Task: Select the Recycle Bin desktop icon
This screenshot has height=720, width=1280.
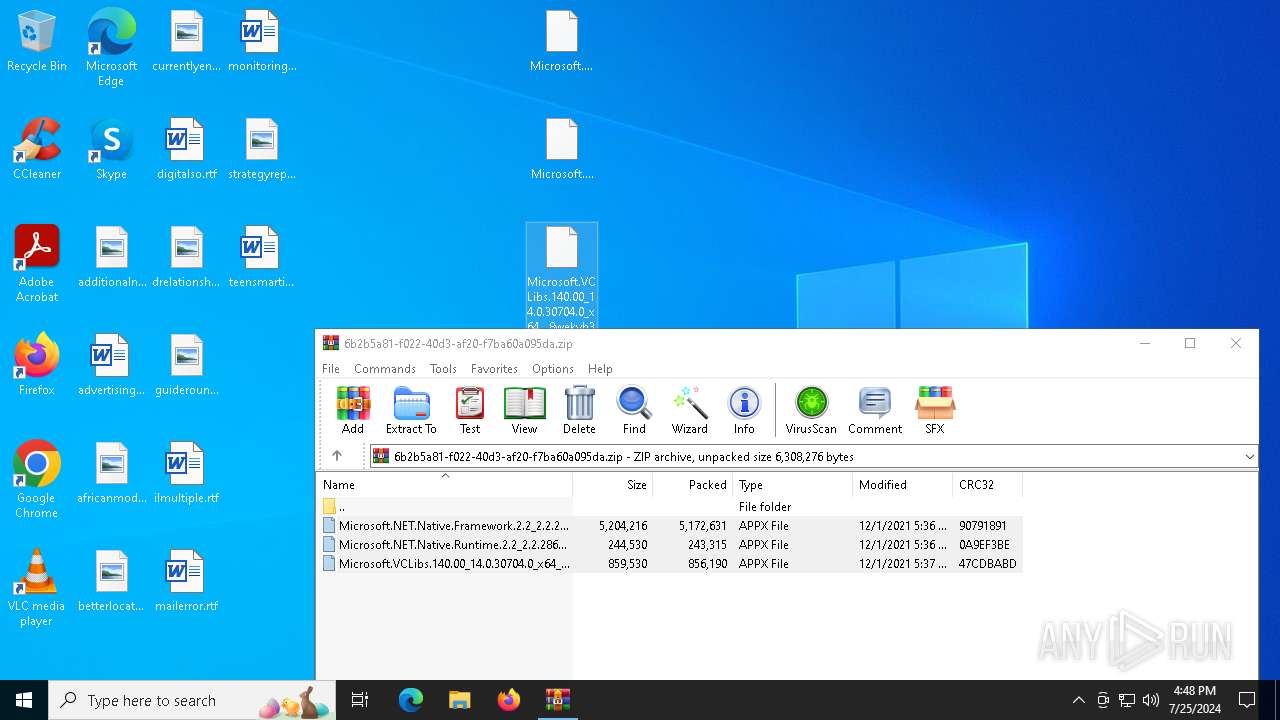Action: pos(37,43)
